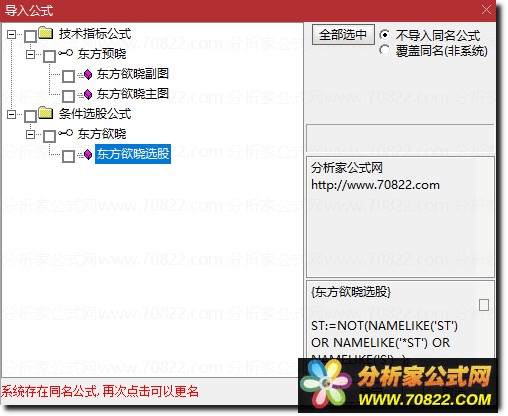Tick the 东方欲晓副图 checkbox
The image size is (508, 416).
(x=68, y=76)
